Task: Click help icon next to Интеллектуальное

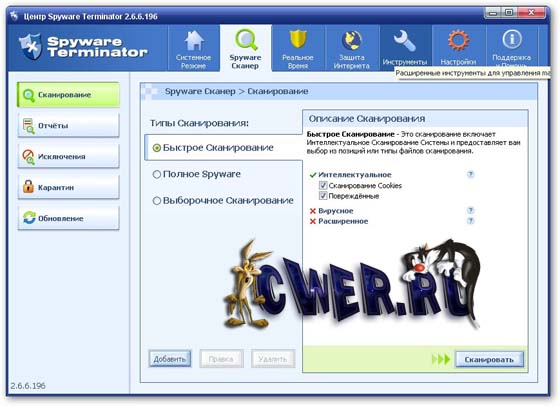Action: 471,174
